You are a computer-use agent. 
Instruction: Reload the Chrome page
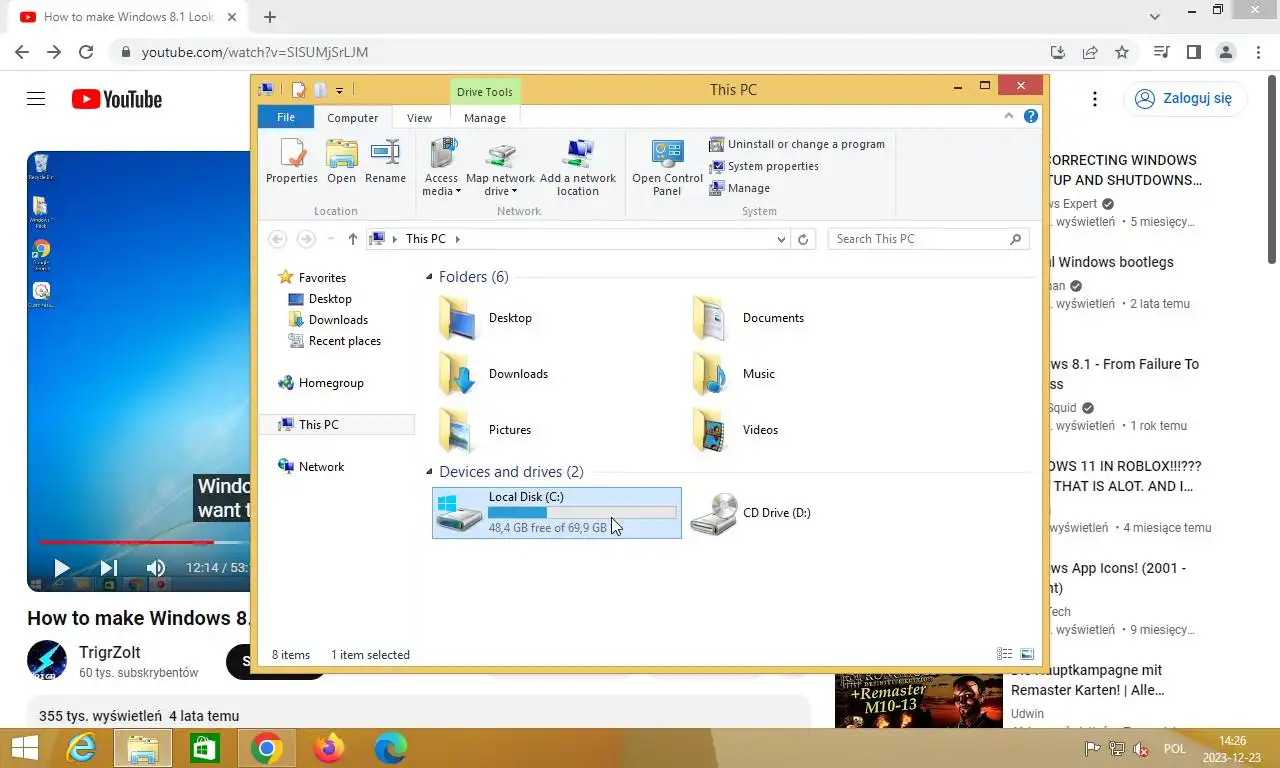click(x=86, y=52)
